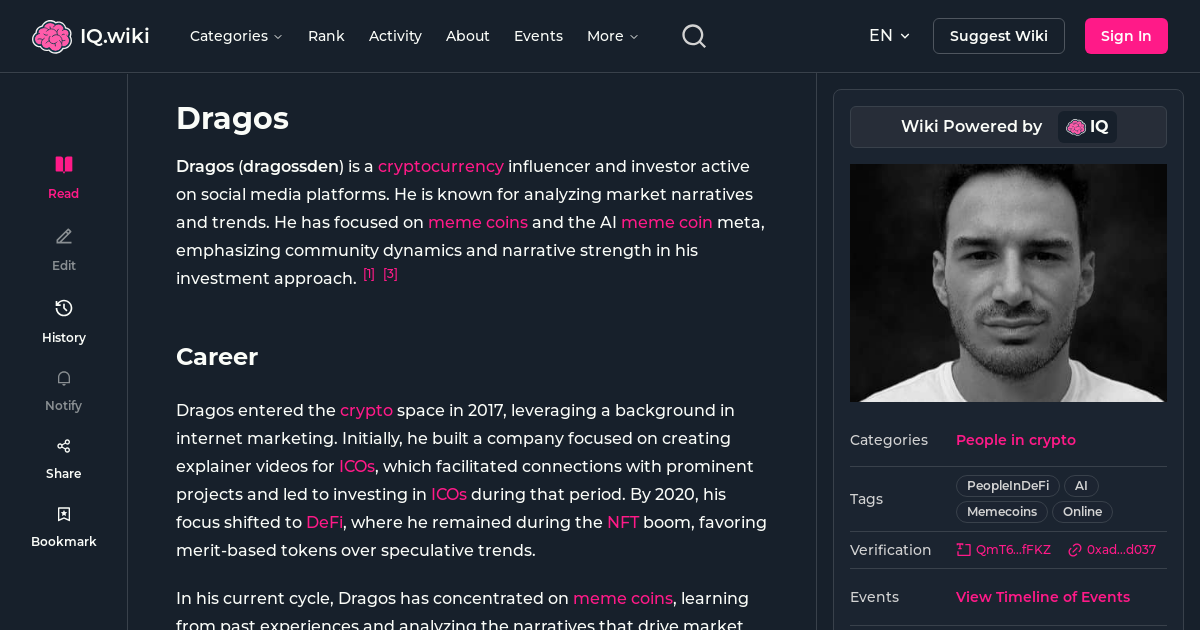This screenshot has width=1200, height=630.
Task: Click the IQ.wiki brain logo
Action: pyautogui.click(x=52, y=35)
